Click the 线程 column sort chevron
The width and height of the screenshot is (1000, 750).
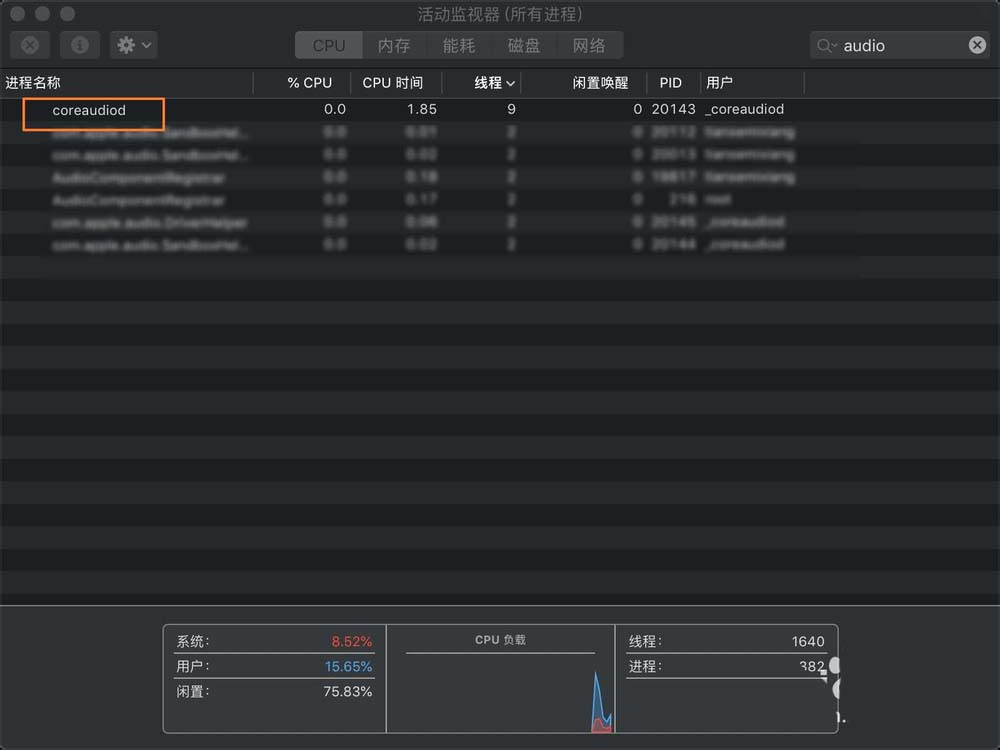(509, 83)
